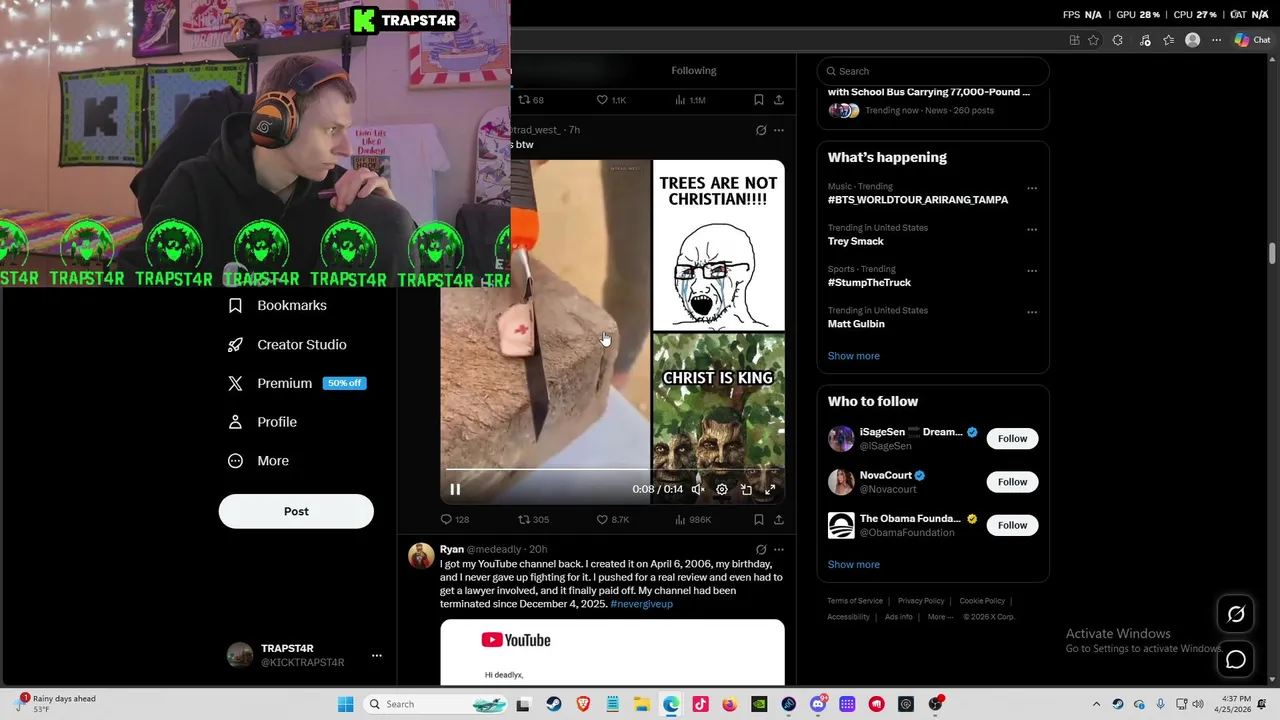Open Grok icon on Ryan's post

click(x=761, y=549)
